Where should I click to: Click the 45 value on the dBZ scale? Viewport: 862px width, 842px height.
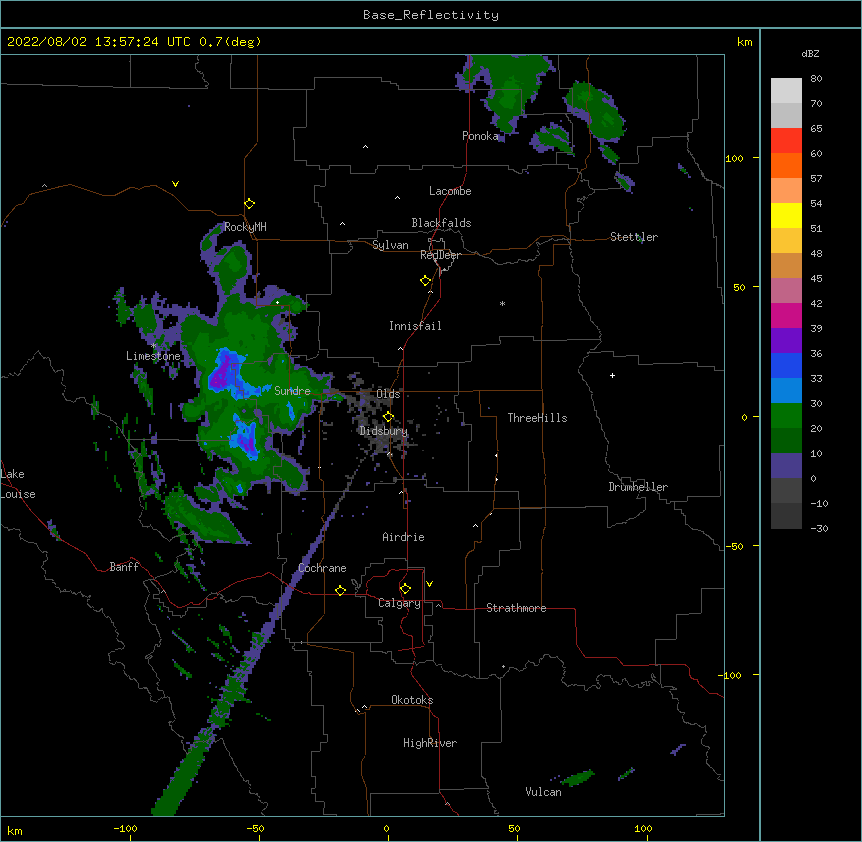coord(816,278)
